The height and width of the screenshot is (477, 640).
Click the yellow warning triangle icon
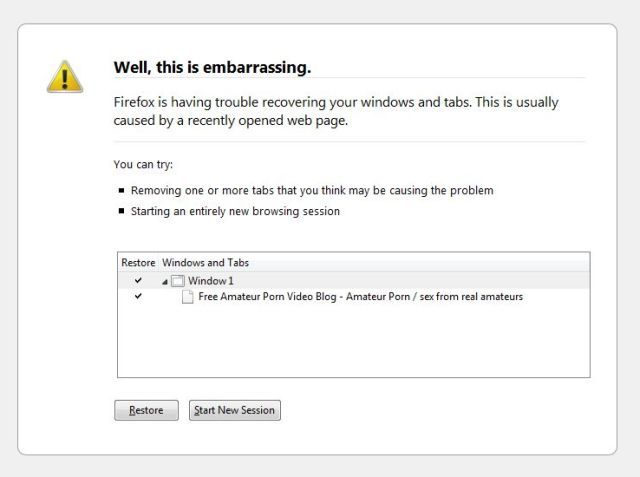pos(63,76)
